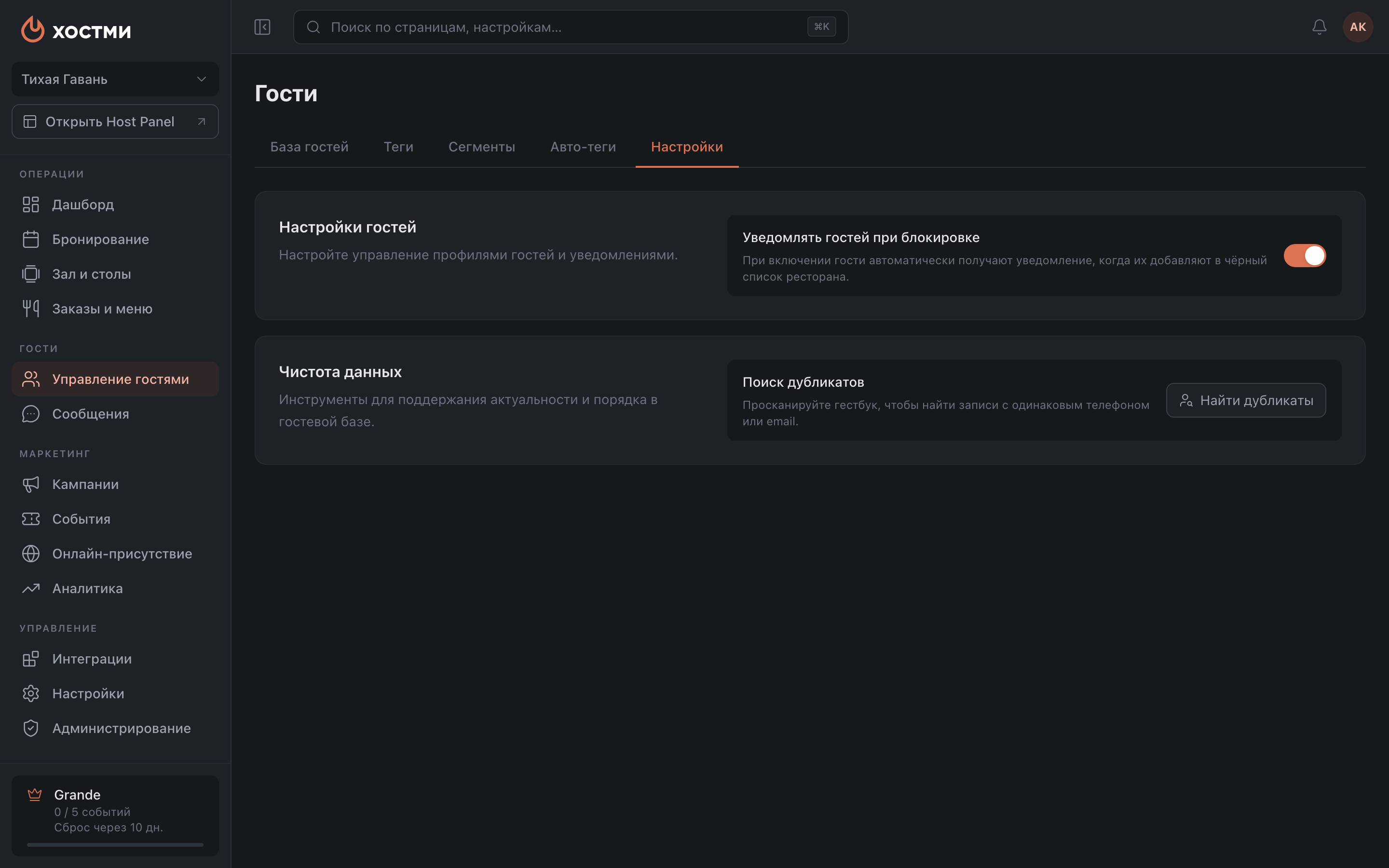
Task: Click Открыть Host Panel button
Action: (115, 122)
